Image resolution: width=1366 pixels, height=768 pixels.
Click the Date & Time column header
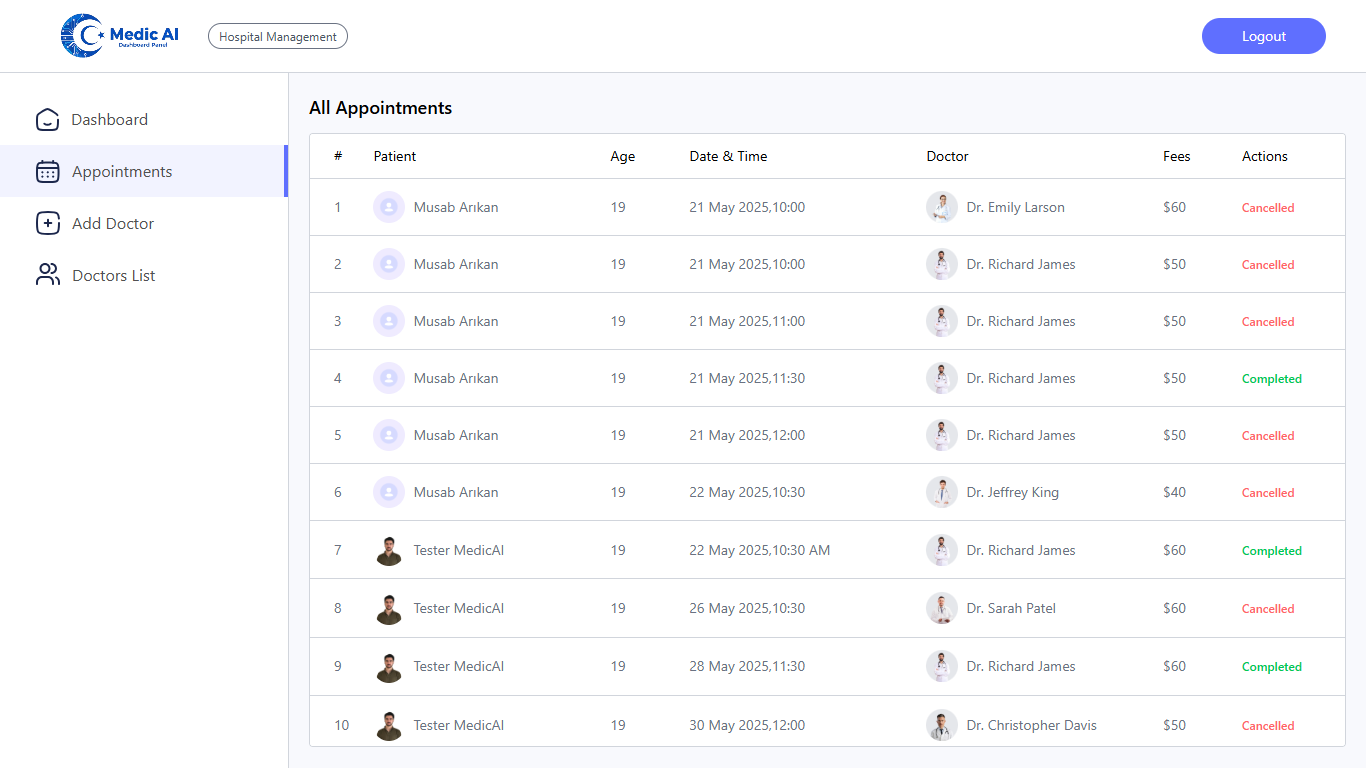728,157
